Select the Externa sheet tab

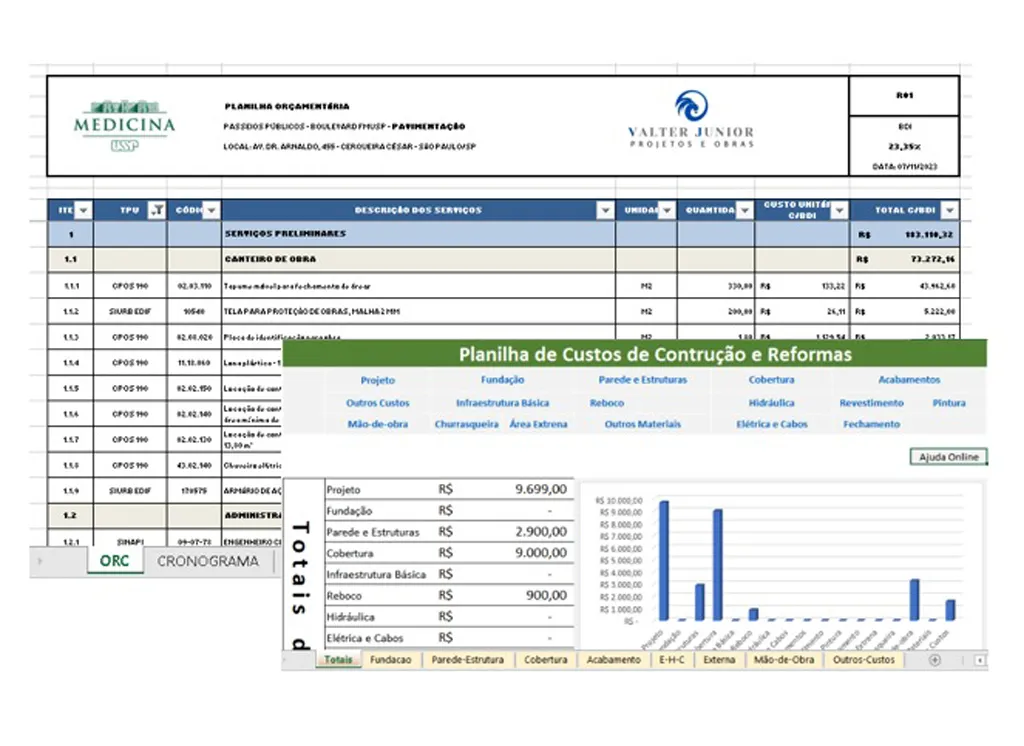[x=719, y=660]
